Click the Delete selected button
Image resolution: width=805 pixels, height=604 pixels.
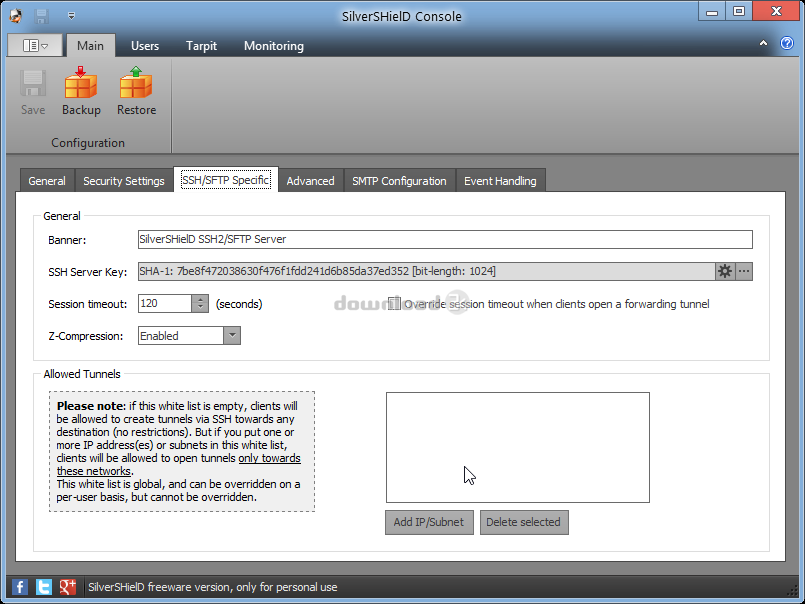pyautogui.click(x=524, y=522)
